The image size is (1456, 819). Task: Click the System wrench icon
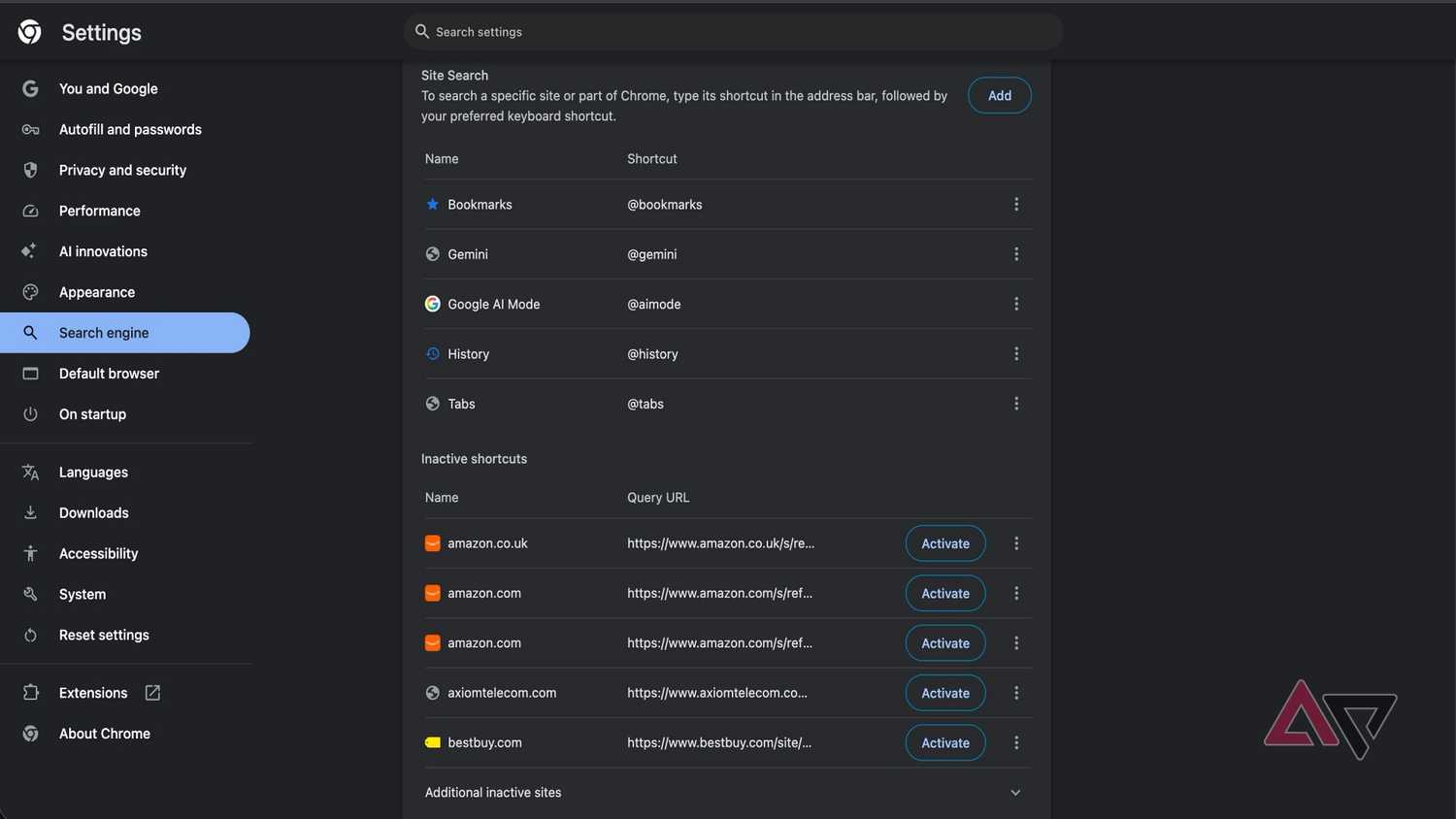coord(30,595)
